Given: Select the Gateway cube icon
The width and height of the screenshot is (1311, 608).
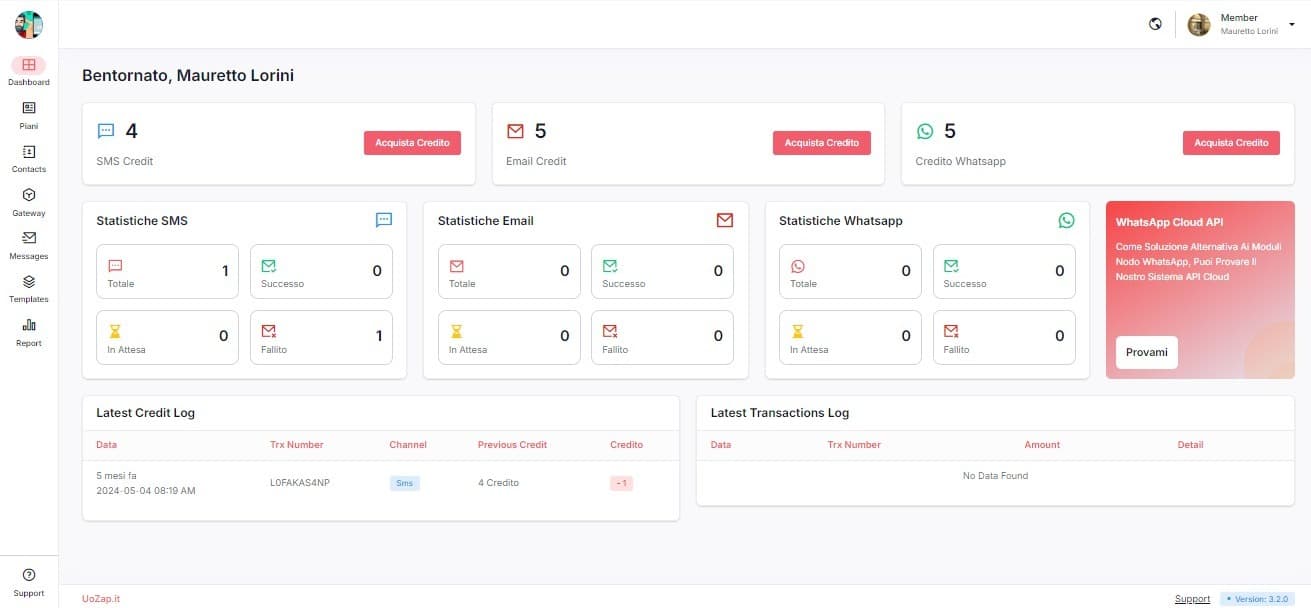Looking at the screenshot, I should point(29,195).
